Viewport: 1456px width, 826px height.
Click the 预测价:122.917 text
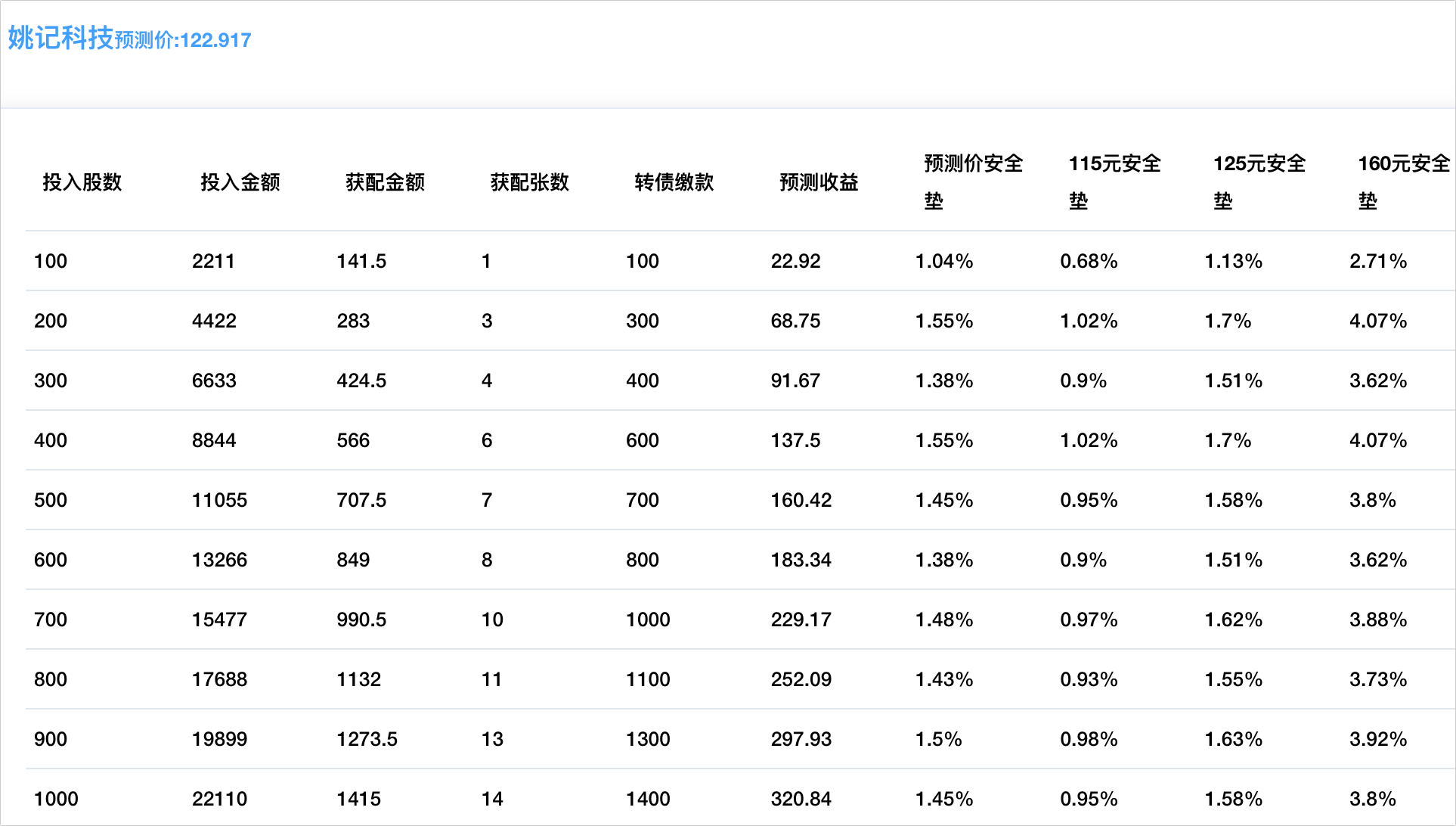[x=183, y=40]
